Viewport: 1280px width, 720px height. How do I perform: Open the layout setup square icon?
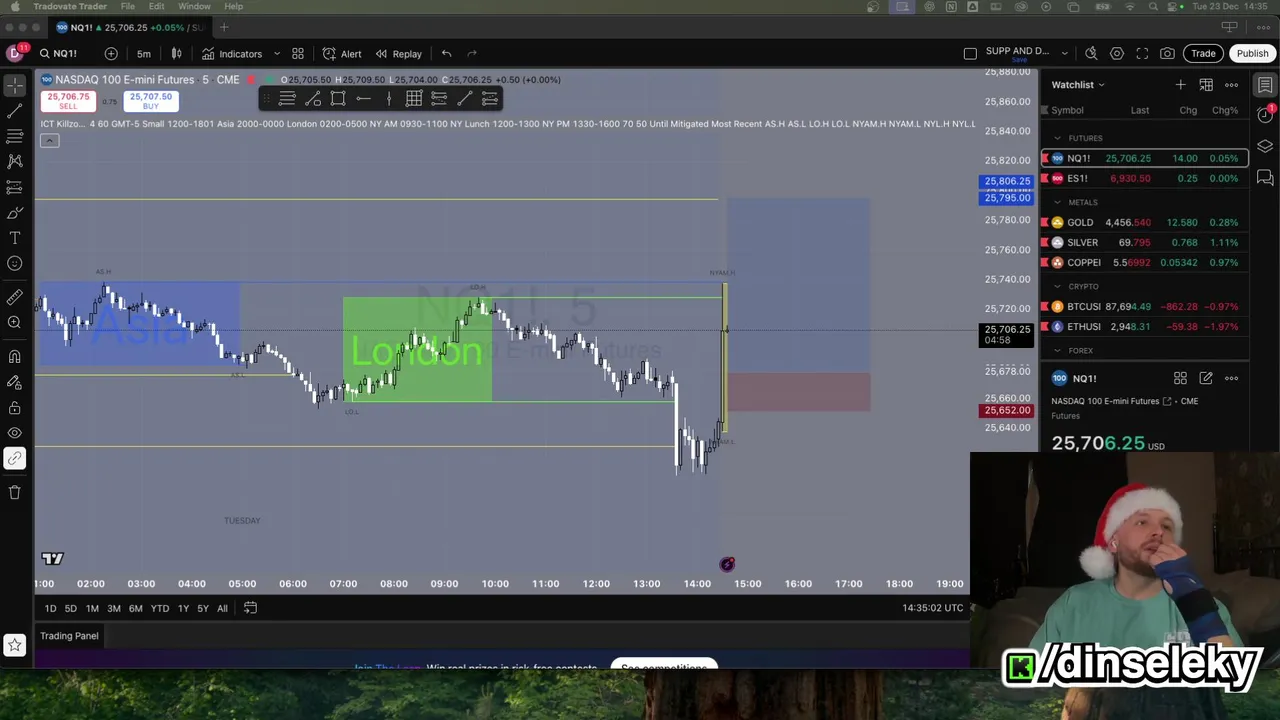tap(970, 54)
